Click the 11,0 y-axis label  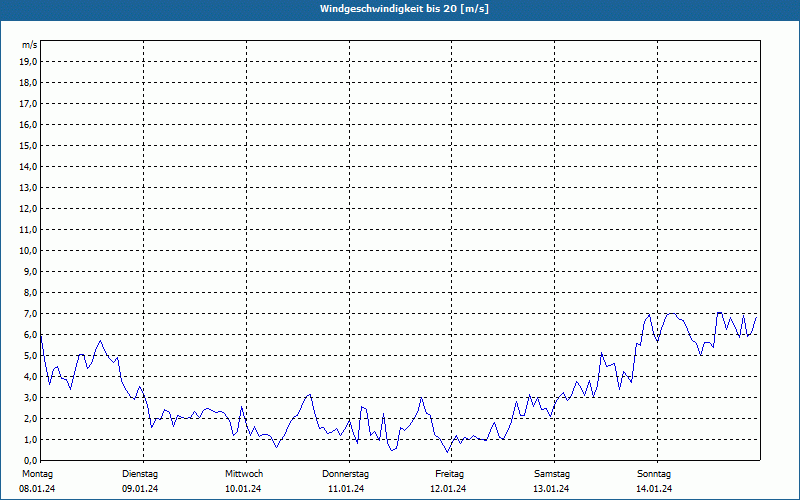28,230
